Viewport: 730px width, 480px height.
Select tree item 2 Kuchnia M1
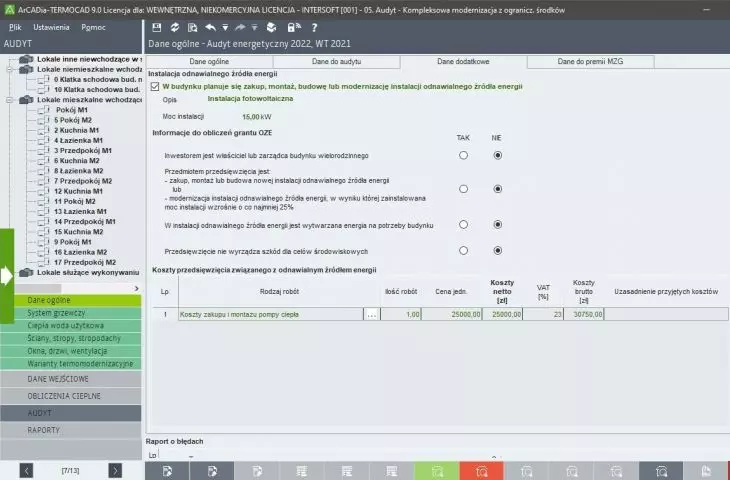tap(76, 130)
